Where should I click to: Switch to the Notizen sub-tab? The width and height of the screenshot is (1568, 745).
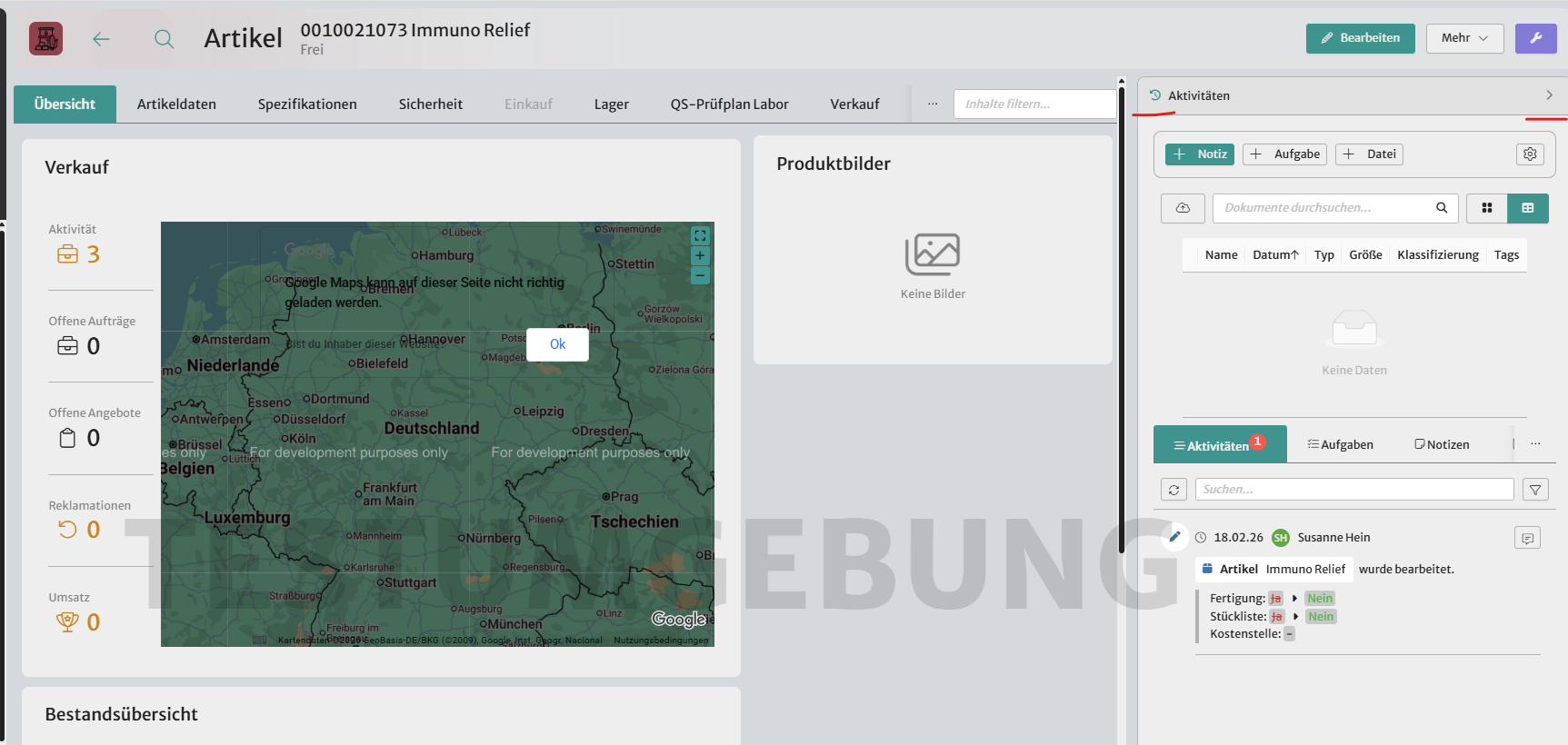coord(1442,444)
